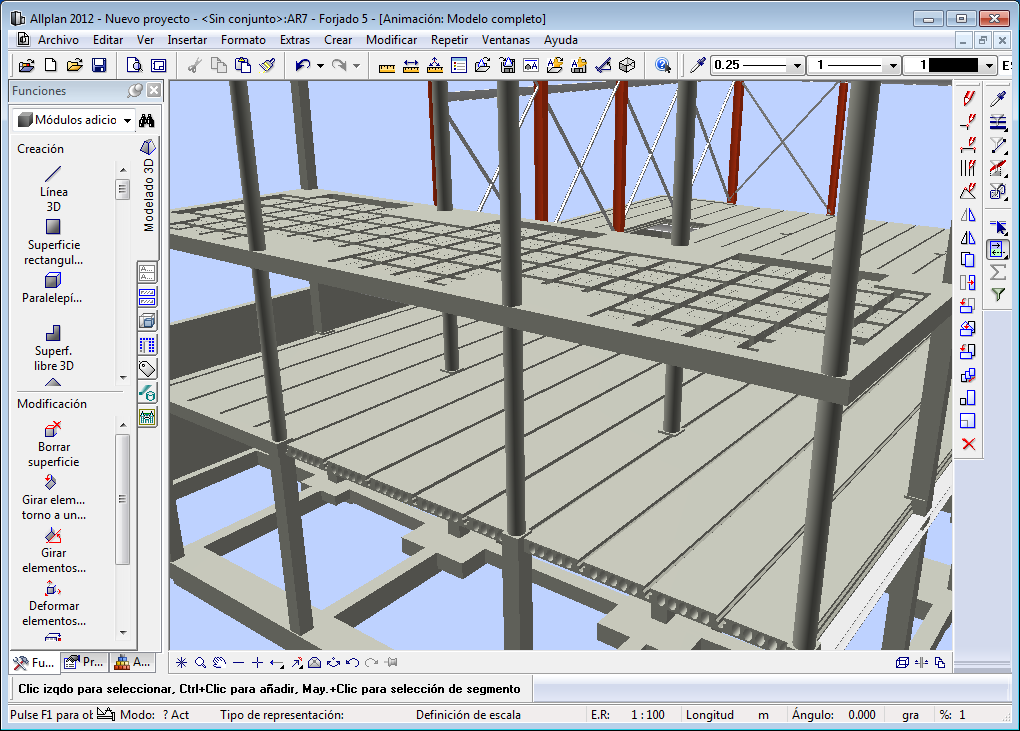Screen dimensions: 1020x731
Task: Click the 3D cube icon in top toolbar
Action: click(626, 65)
